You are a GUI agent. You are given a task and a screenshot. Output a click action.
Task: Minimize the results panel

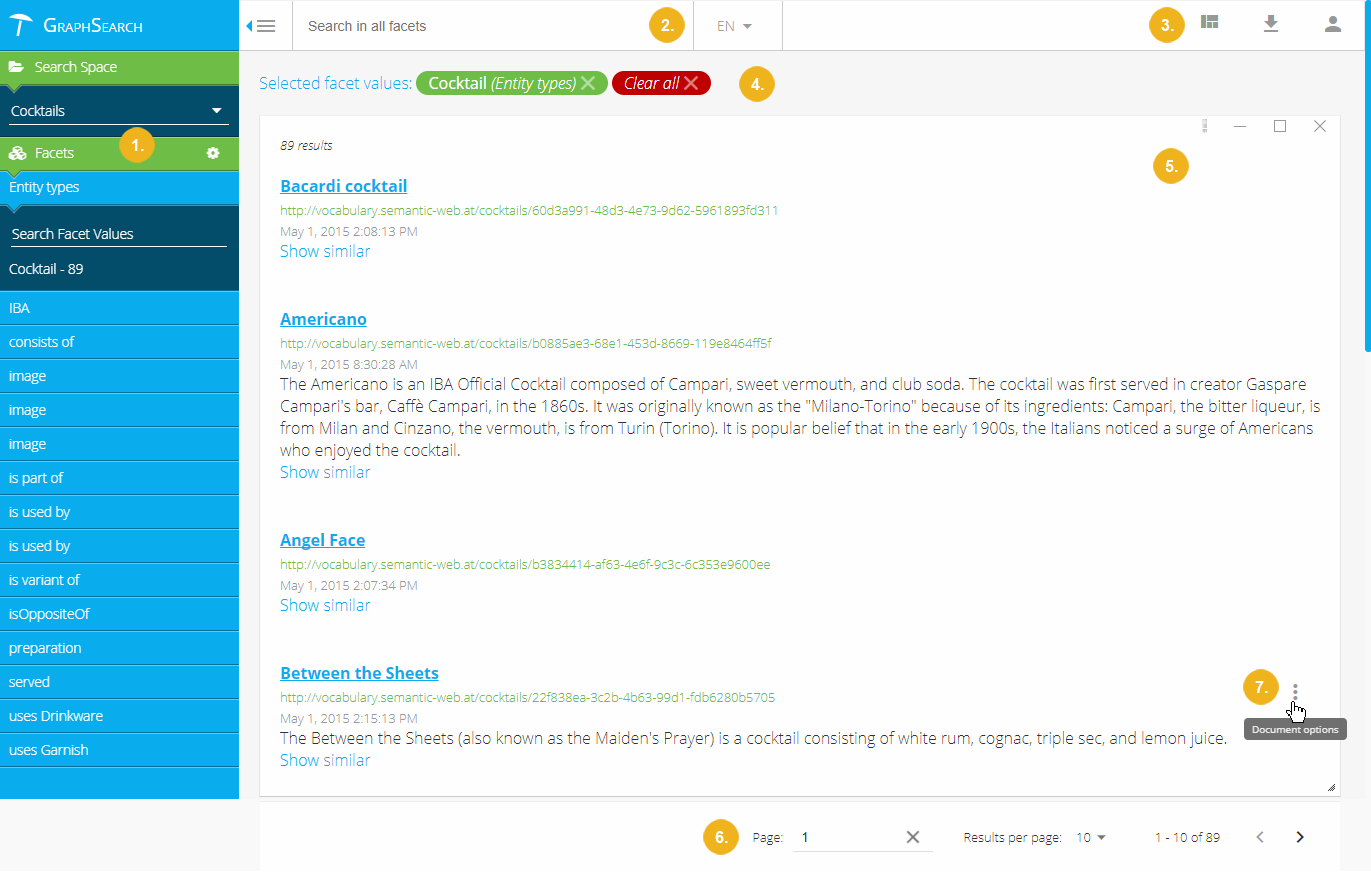1240,126
